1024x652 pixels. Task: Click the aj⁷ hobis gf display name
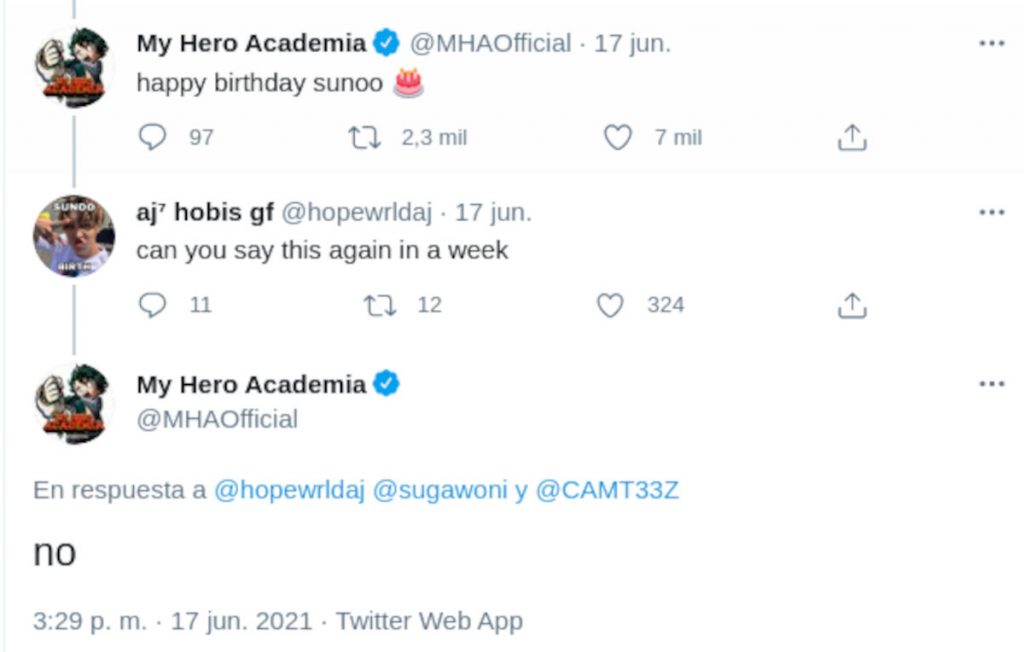tap(203, 212)
